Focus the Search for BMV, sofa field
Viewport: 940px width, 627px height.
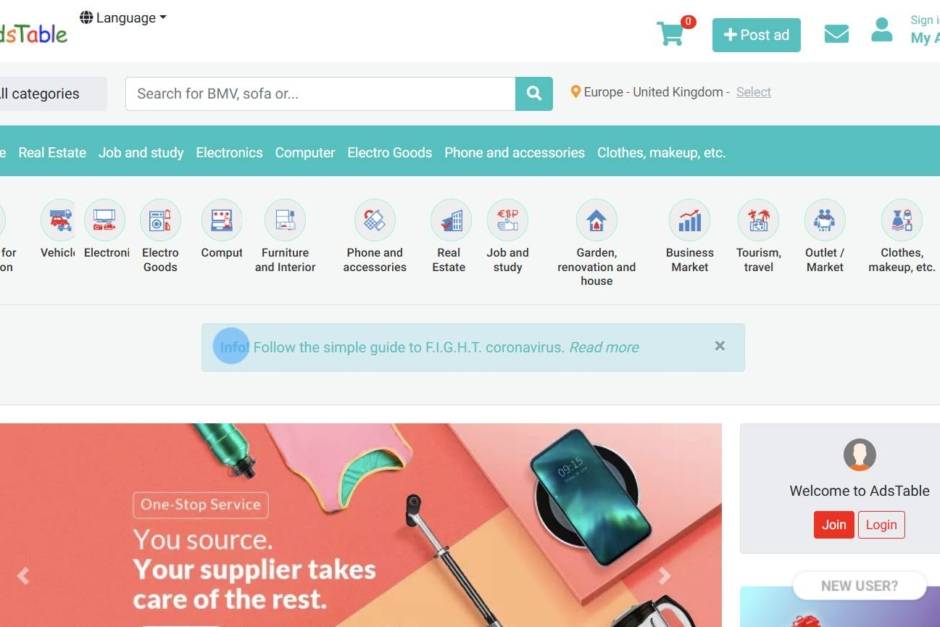tap(320, 94)
